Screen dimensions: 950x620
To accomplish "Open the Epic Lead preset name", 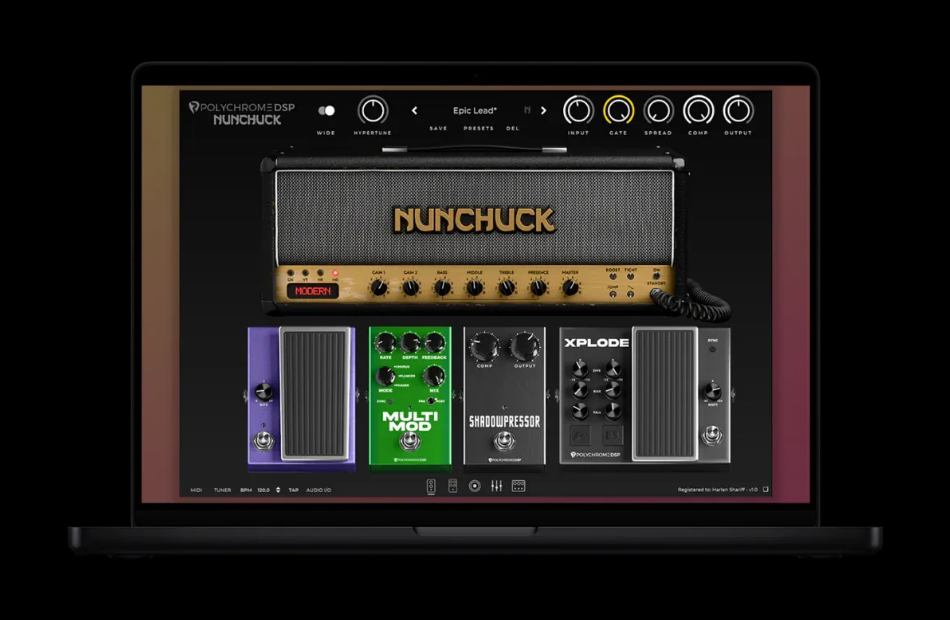I will coord(474,110).
